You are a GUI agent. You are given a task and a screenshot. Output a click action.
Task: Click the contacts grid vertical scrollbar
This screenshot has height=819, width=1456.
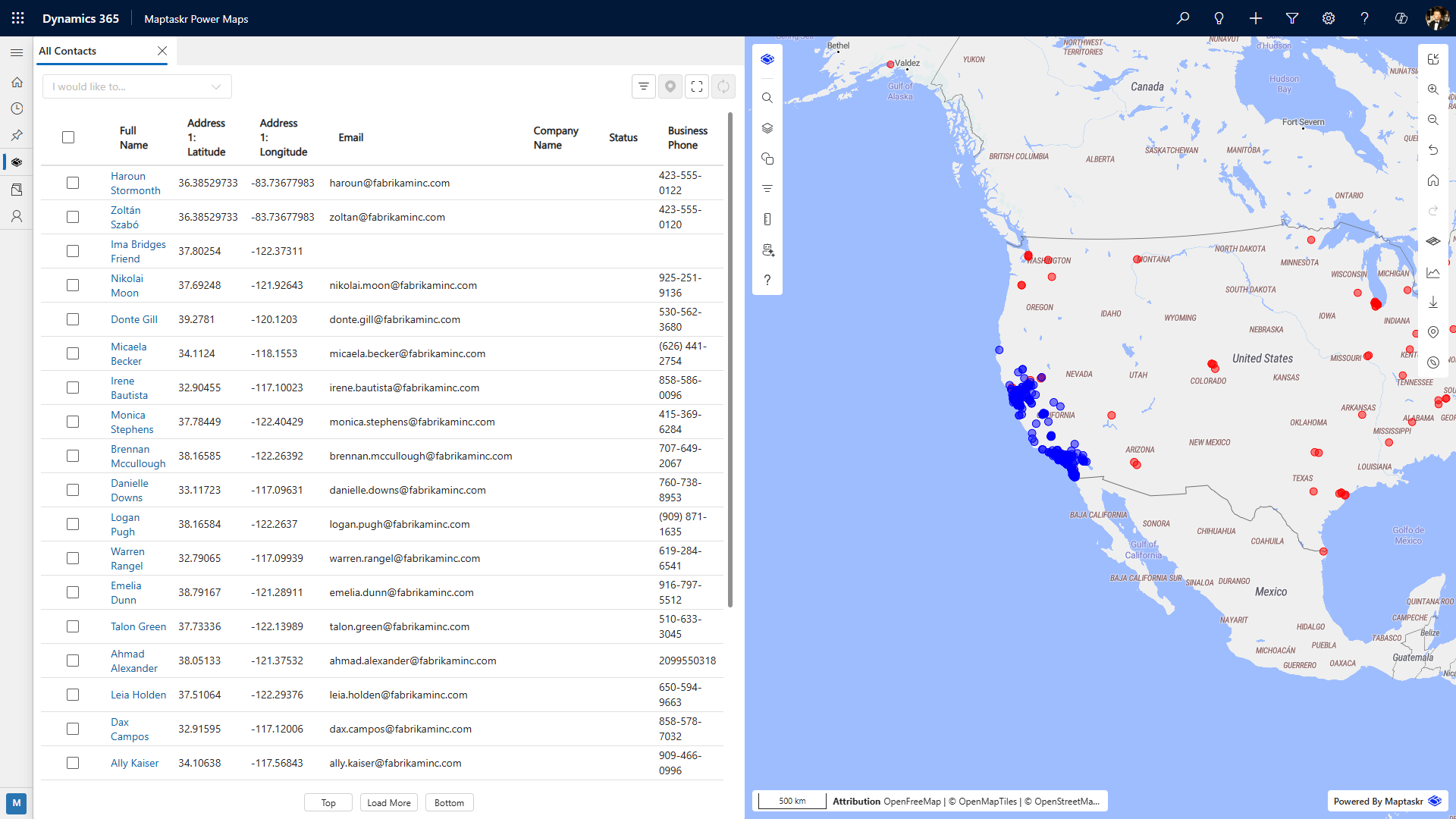tap(730, 360)
